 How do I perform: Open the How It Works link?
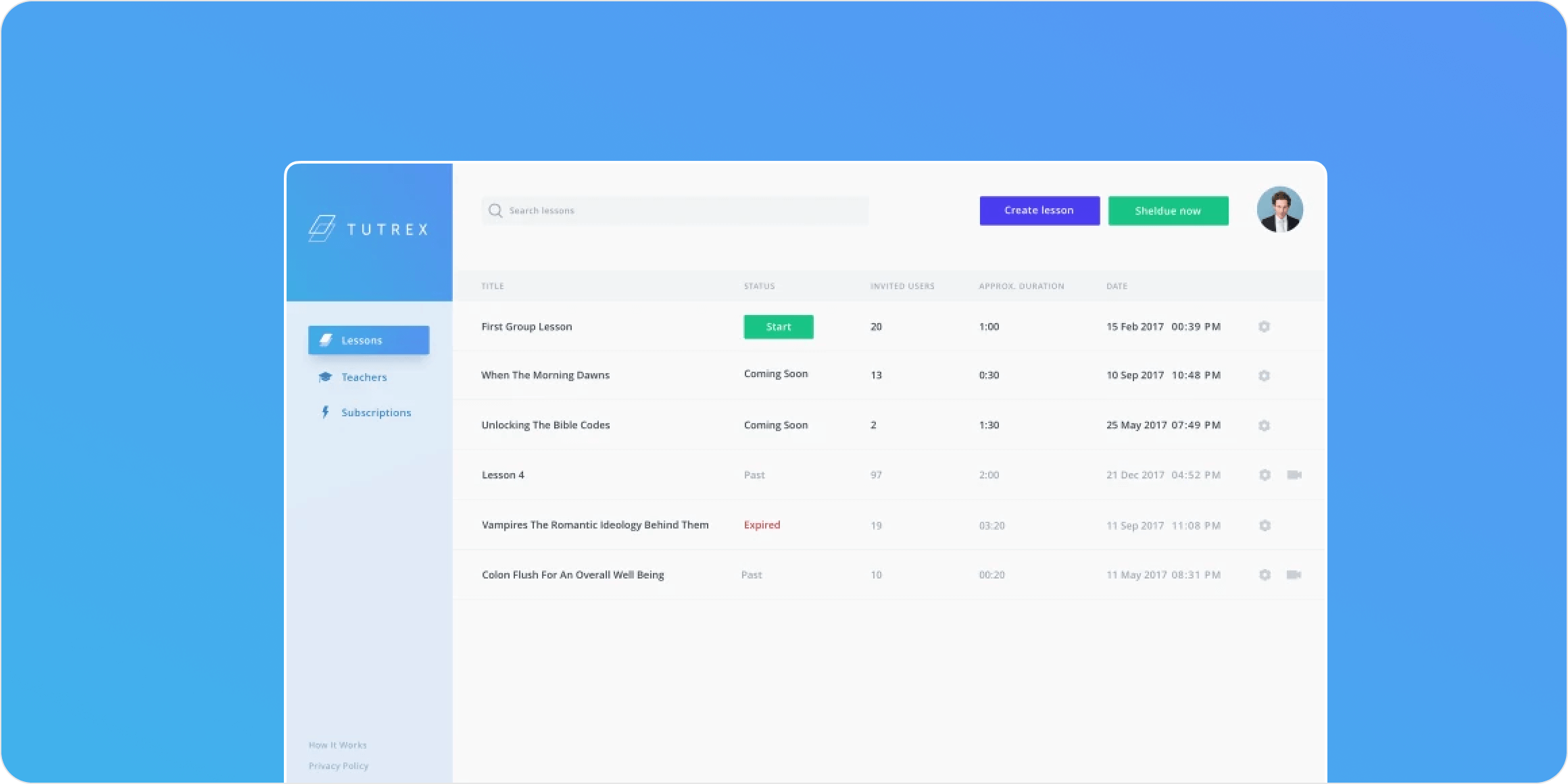337,745
